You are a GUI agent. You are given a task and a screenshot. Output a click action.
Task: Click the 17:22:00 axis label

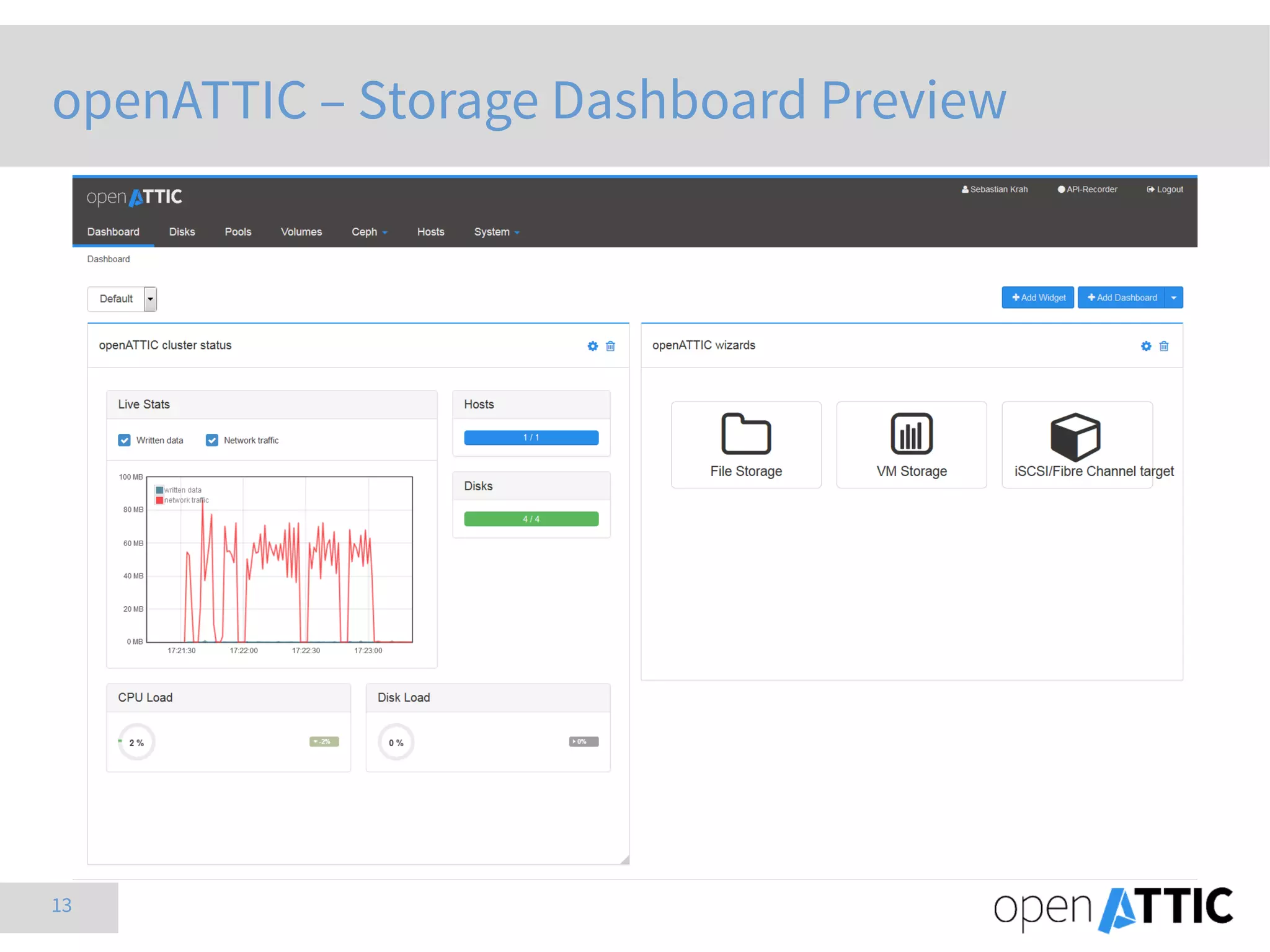244,651
